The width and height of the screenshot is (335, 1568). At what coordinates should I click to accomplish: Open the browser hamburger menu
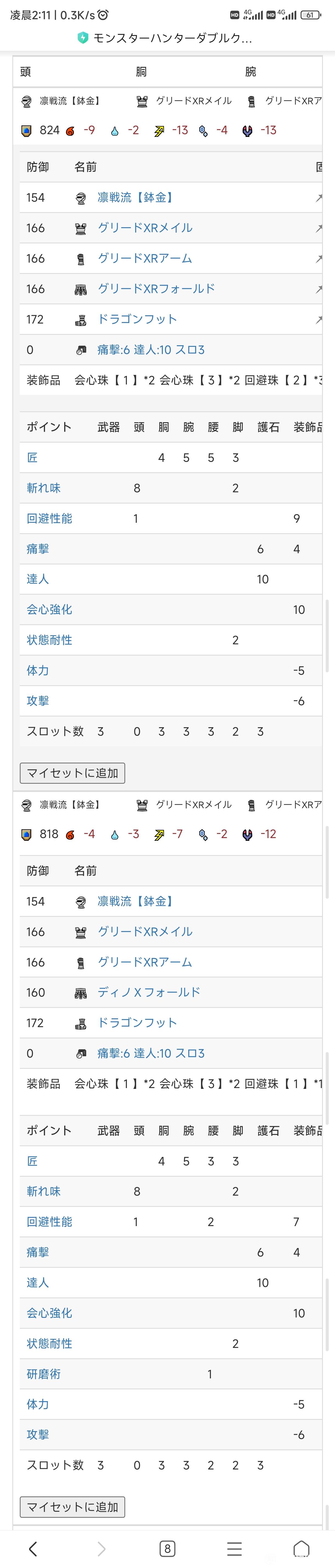(235, 1549)
